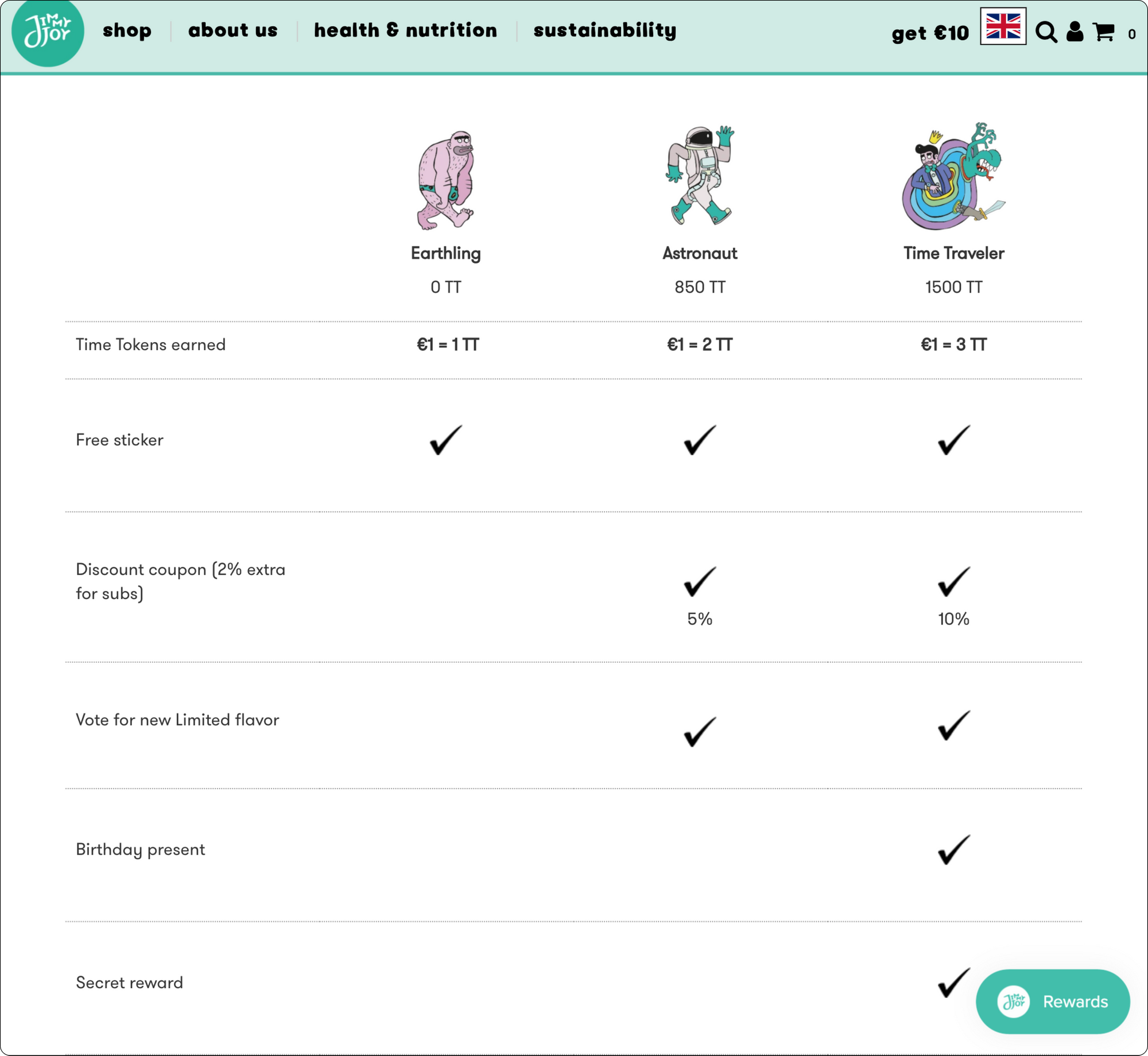Screen dimensions: 1148x1056
Task: Open the Rewards floating button
Action: click(1052, 1001)
